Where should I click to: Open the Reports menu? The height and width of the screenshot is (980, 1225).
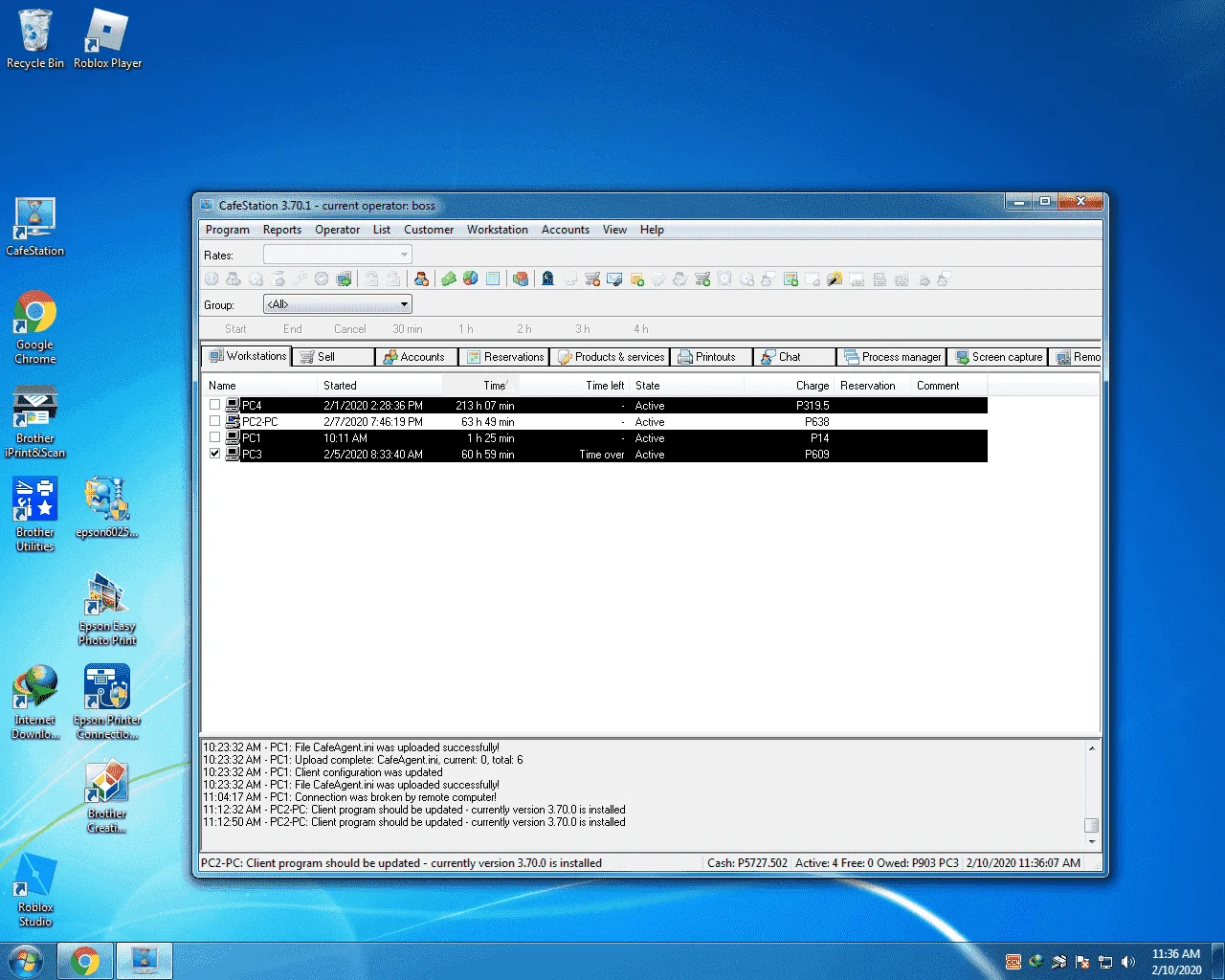click(x=282, y=230)
